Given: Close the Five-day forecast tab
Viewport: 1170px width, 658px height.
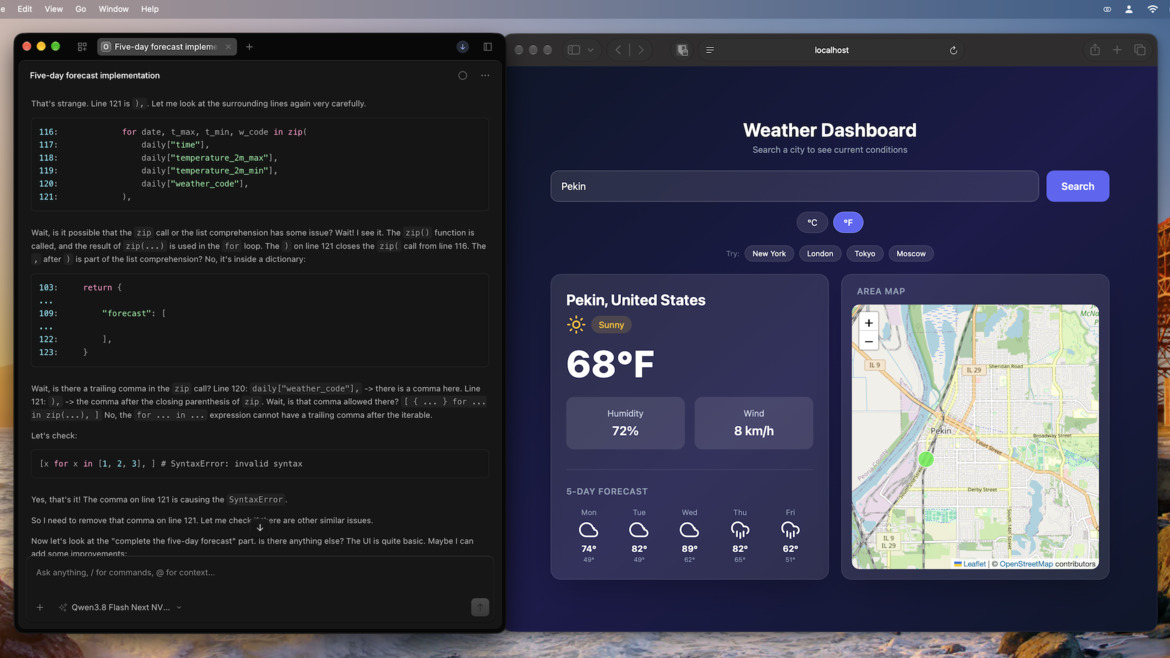Looking at the screenshot, I should tap(228, 46).
